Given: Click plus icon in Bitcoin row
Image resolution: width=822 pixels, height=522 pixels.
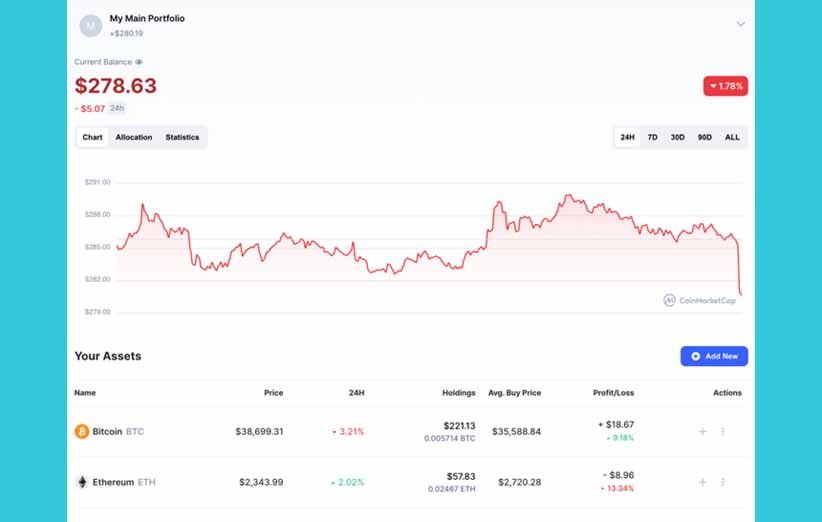Looking at the screenshot, I should pos(703,432).
